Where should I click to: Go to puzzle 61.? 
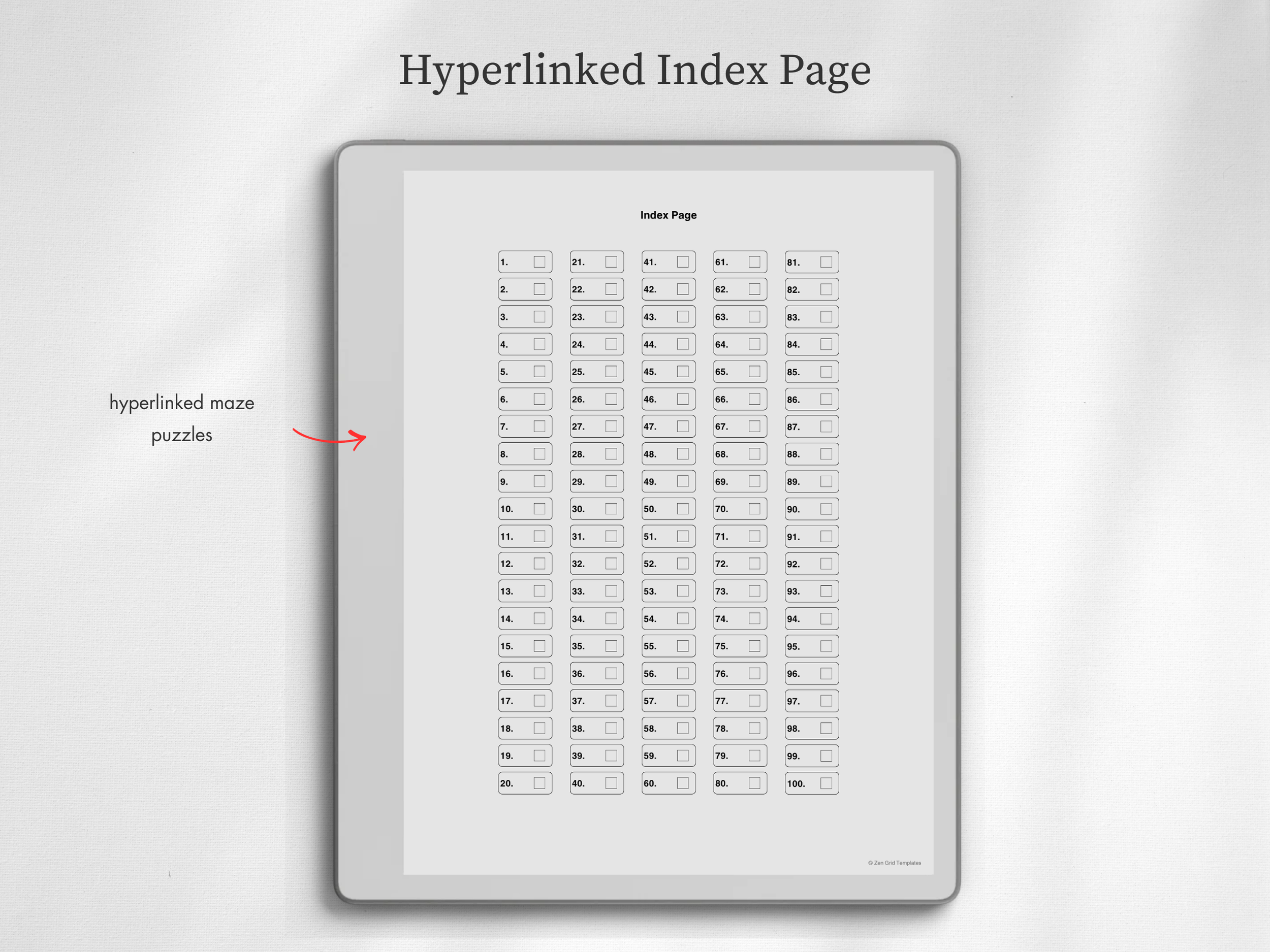740,261
